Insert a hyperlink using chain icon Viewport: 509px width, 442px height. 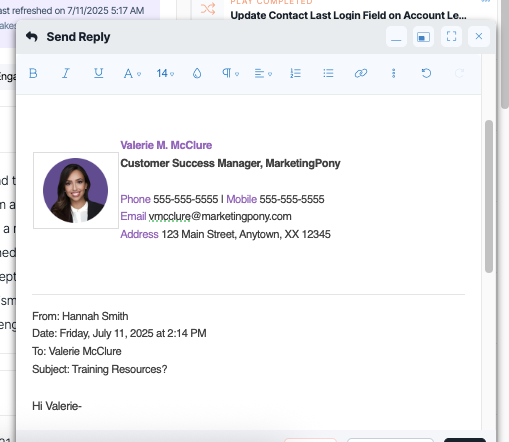[361, 73]
